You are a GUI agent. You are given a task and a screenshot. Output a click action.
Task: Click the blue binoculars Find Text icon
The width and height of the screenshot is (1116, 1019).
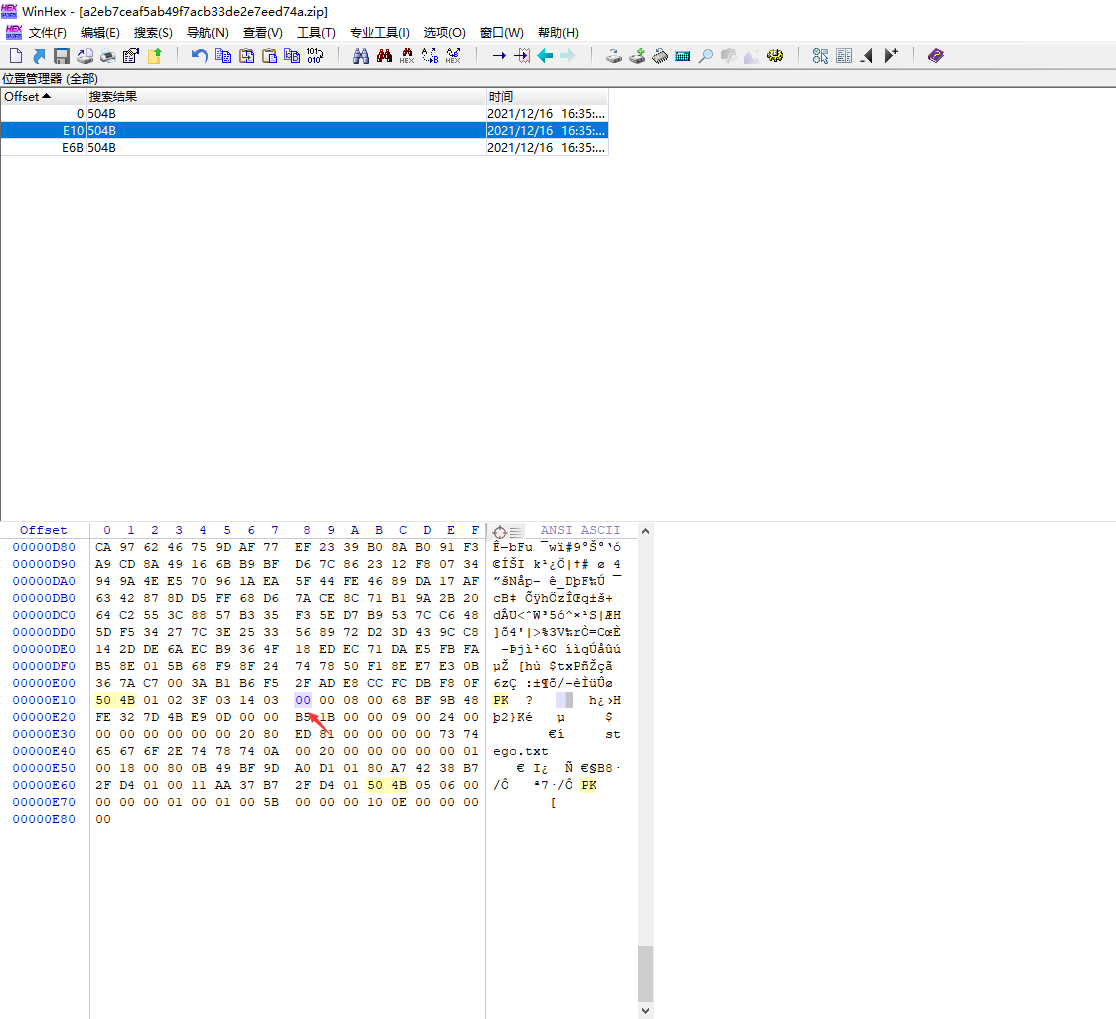click(x=361, y=56)
